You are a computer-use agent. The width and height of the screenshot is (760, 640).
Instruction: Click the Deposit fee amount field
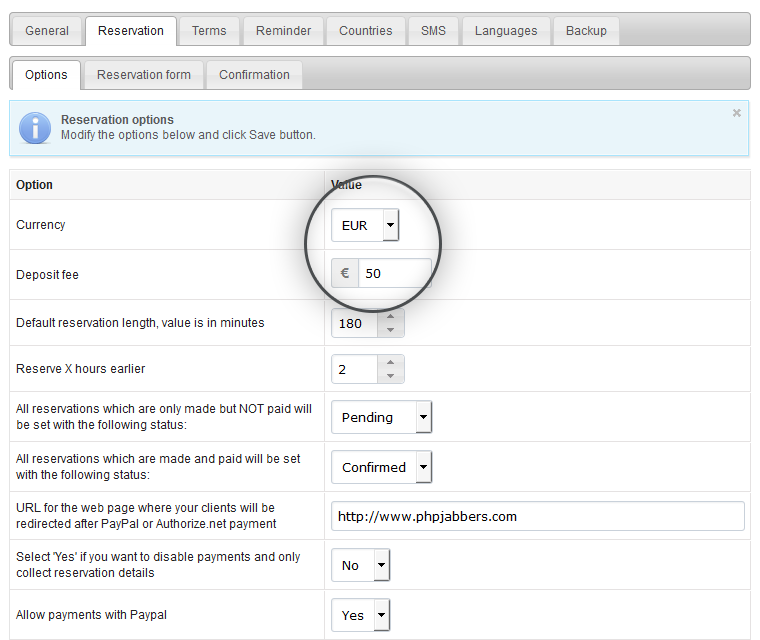pos(395,273)
